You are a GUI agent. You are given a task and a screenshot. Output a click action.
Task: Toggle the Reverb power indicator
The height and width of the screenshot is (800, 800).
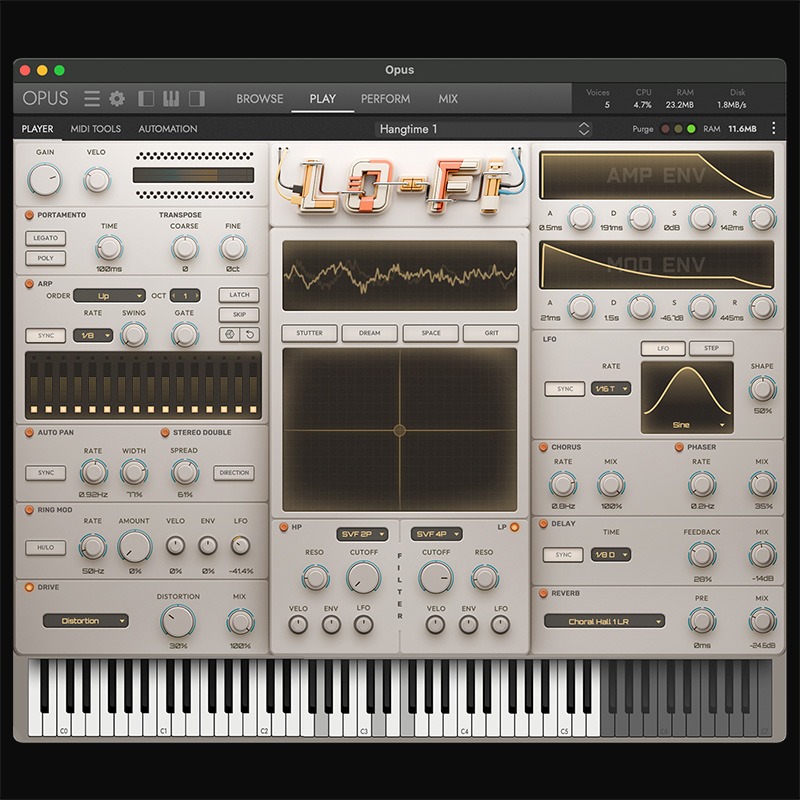coord(543,593)
